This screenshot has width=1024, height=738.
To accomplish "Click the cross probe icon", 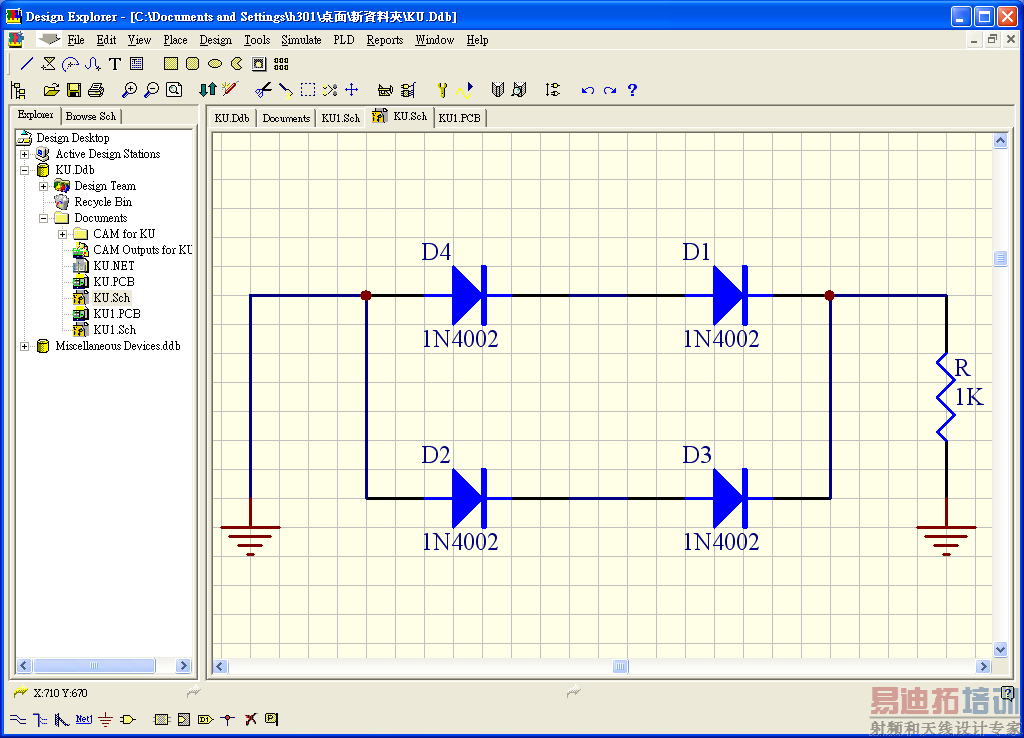I will [230, 90].
